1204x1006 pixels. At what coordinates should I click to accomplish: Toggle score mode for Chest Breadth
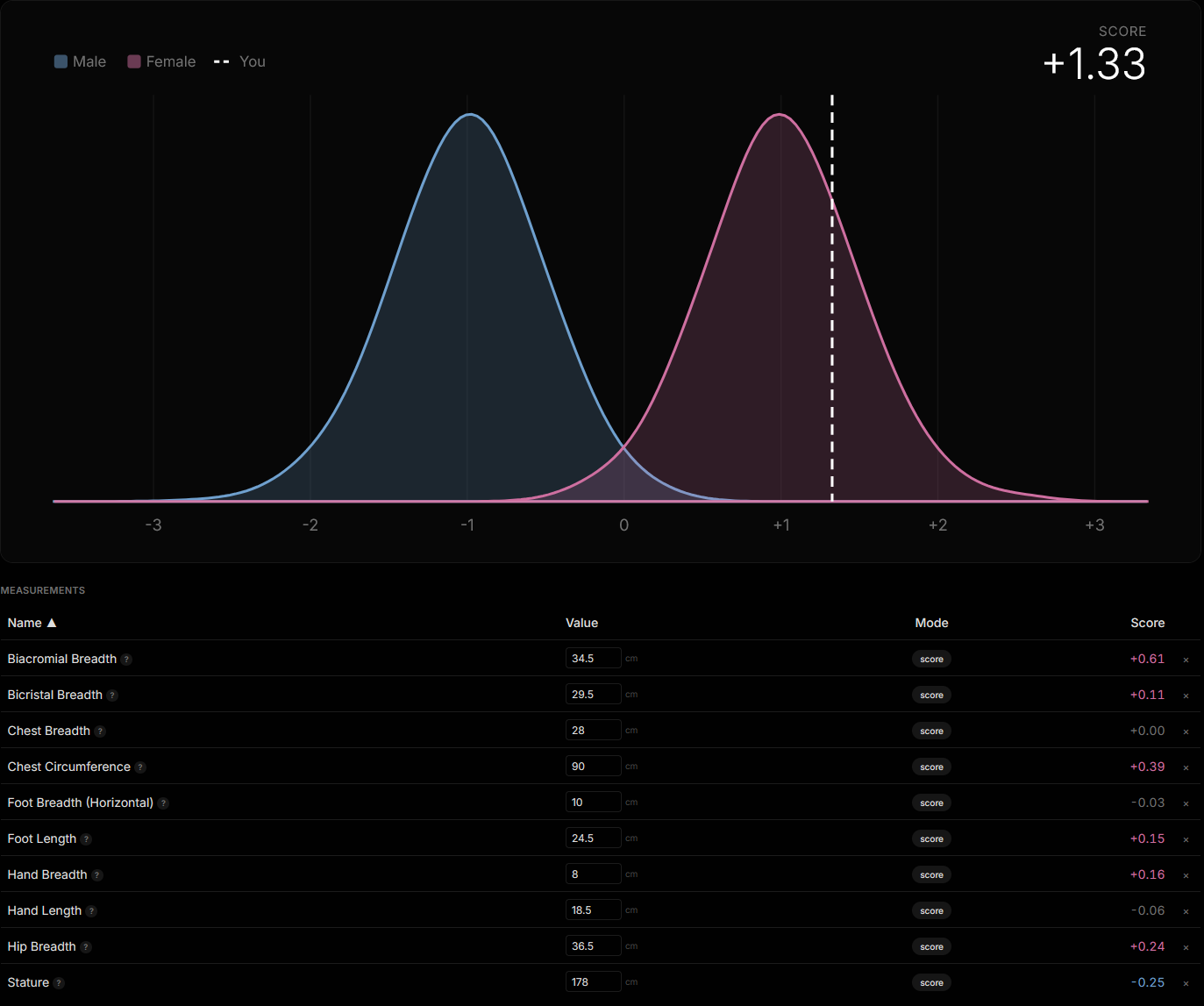(931, 731)
